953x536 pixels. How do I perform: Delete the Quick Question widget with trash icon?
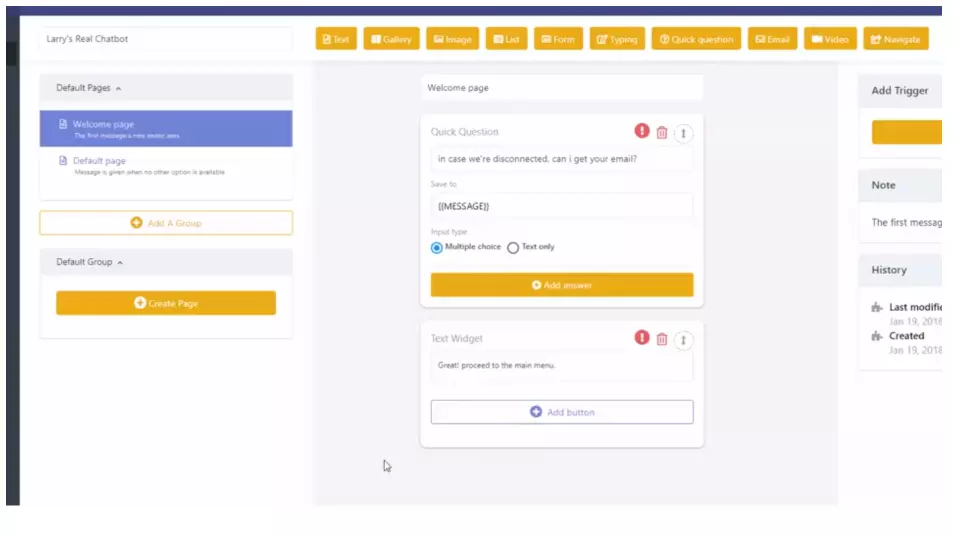coord(661,132)
